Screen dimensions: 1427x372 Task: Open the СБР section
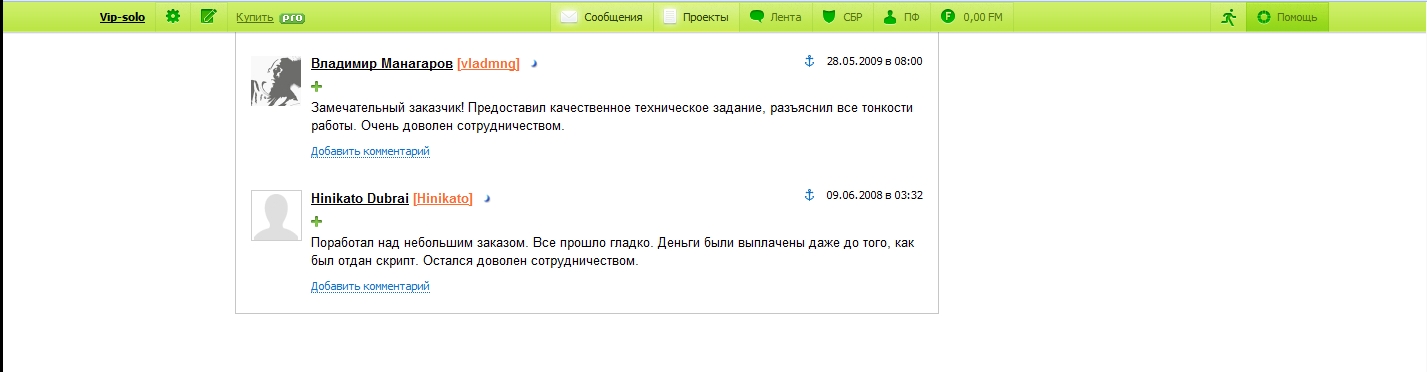[843, 17]
